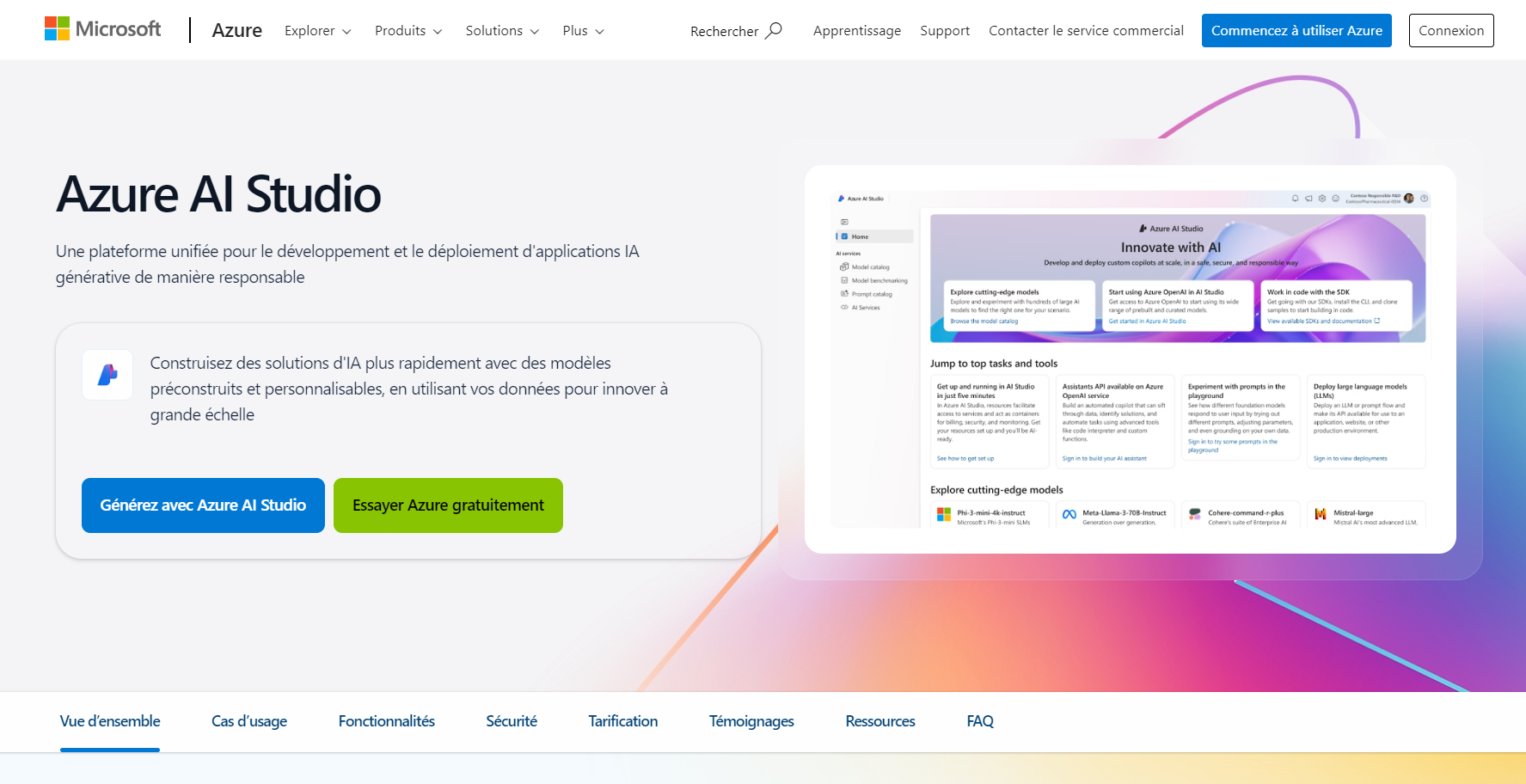The width and height of the screenshot is (1526, 784).
Task: Click the Connexion button
Action: [1451, 31]
